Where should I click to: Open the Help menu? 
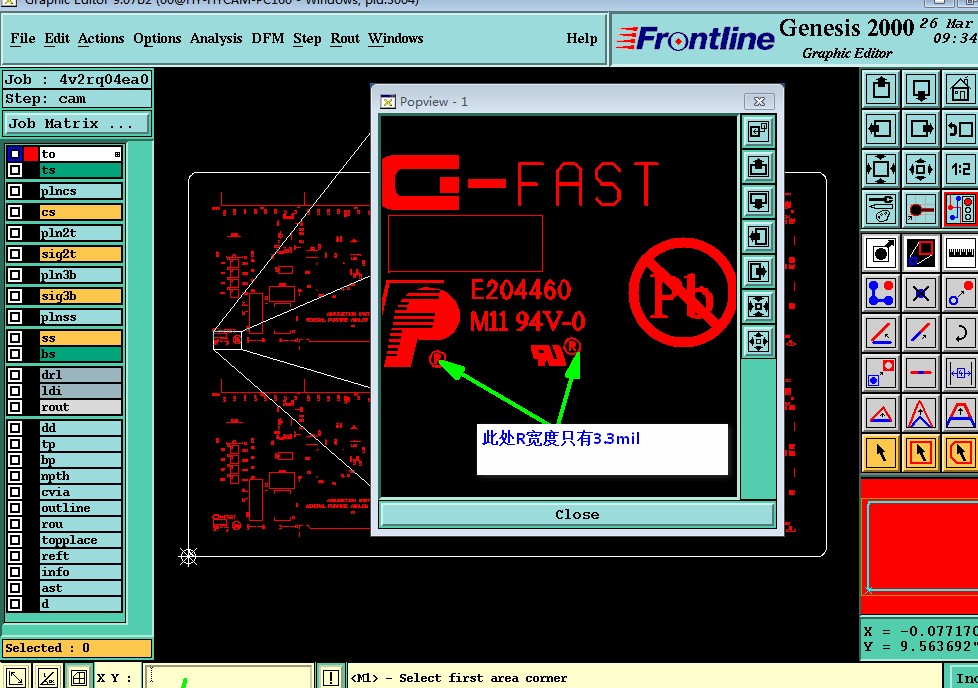click(x=581, y=39)
